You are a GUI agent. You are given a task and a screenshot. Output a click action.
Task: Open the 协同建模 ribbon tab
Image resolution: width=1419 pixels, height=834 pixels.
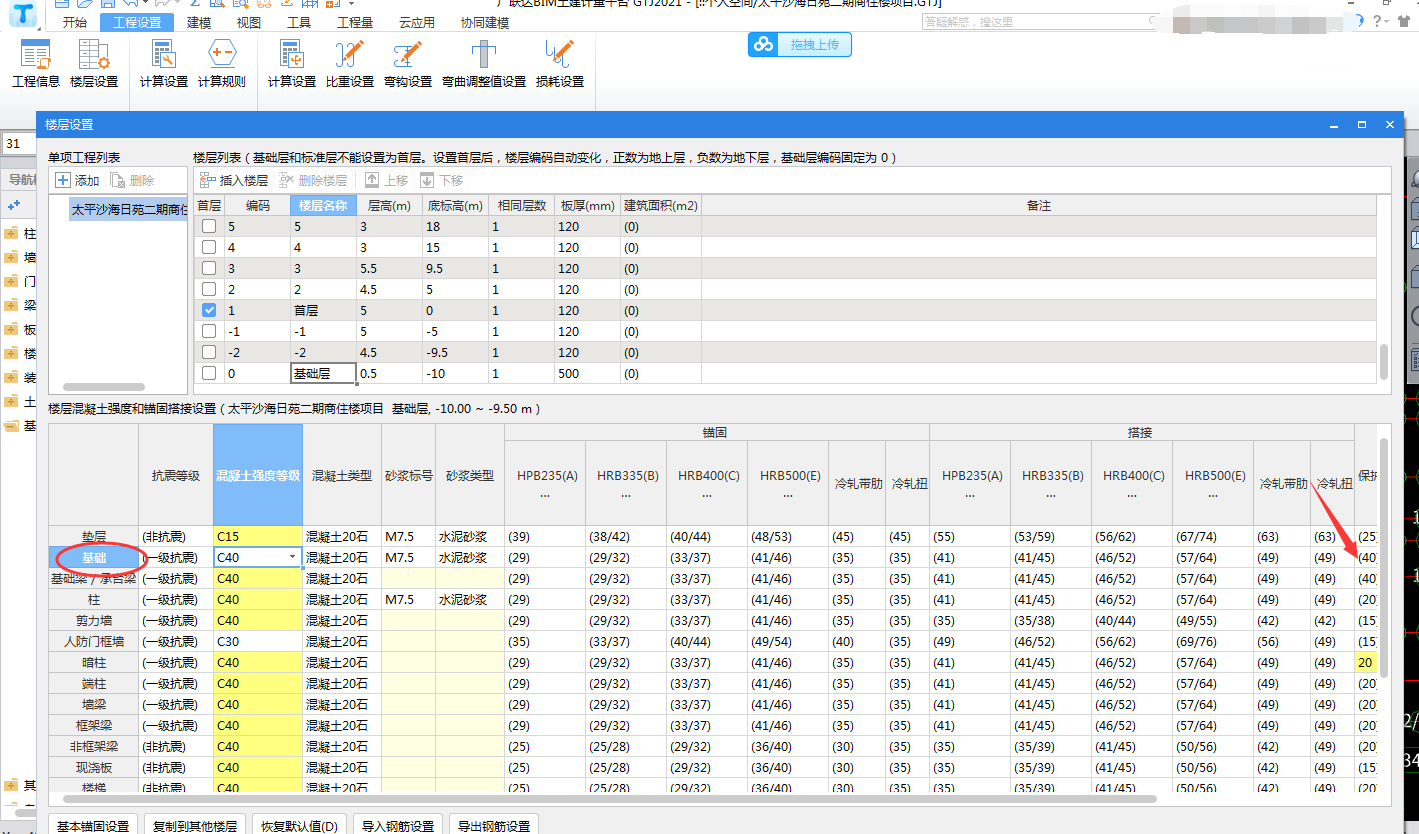tap(485, 22)
